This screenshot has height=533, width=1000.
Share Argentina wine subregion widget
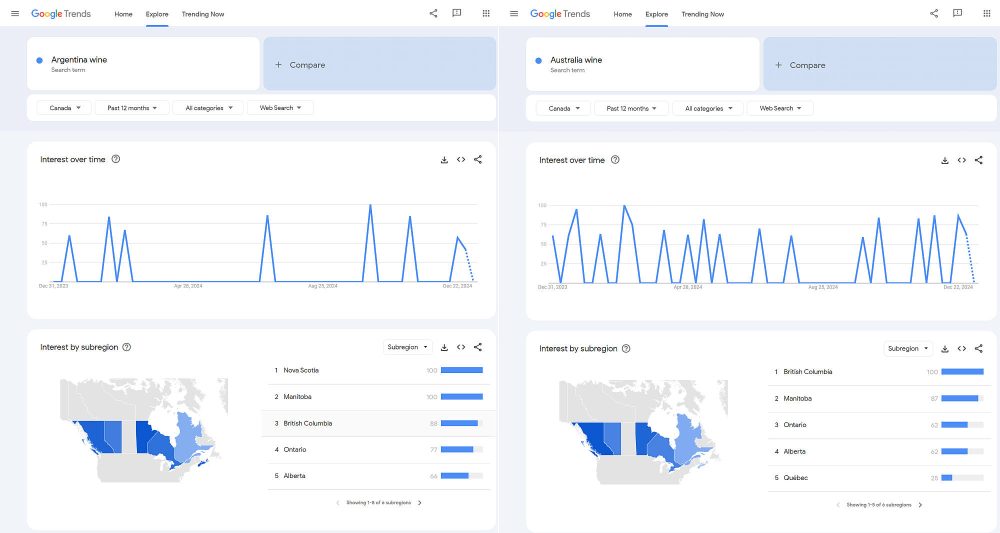(x=478, y=347)
